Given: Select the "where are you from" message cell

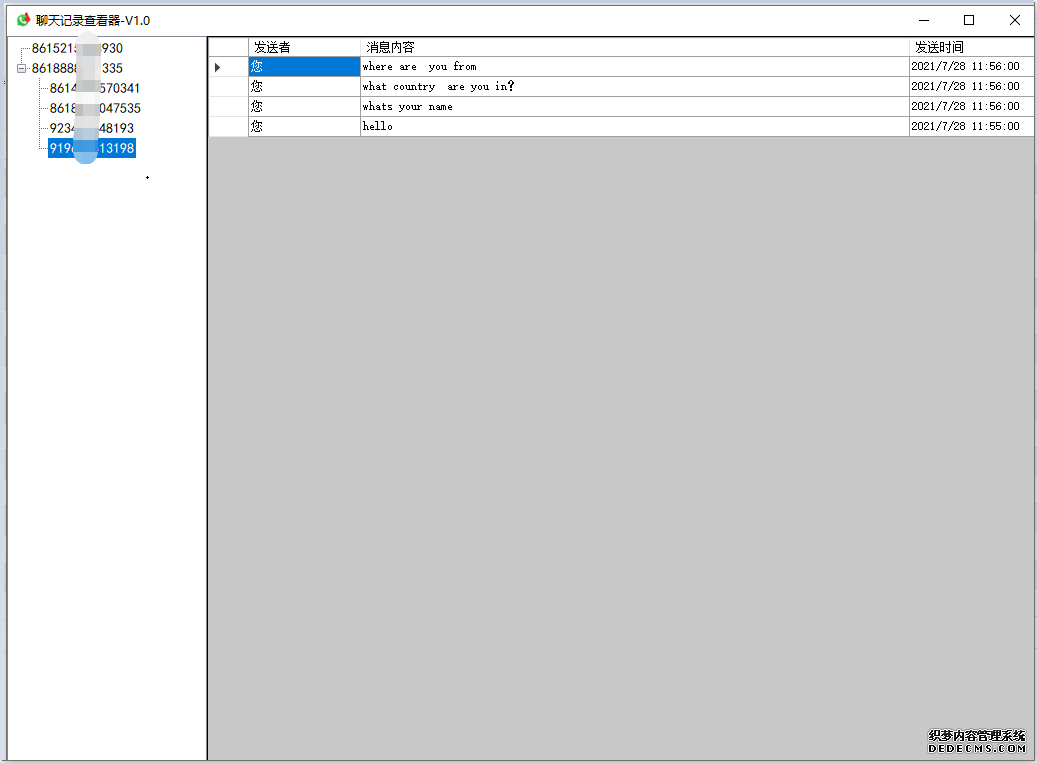Looking at the screenshot, I should click(x=634, y=67).
